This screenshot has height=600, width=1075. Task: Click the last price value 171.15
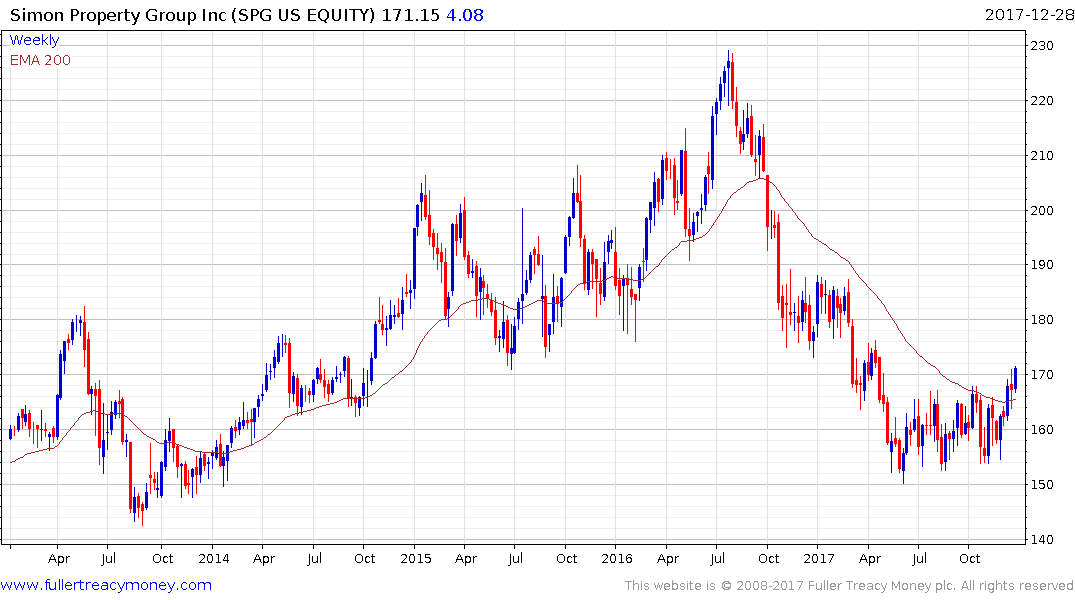click(410, 15)
